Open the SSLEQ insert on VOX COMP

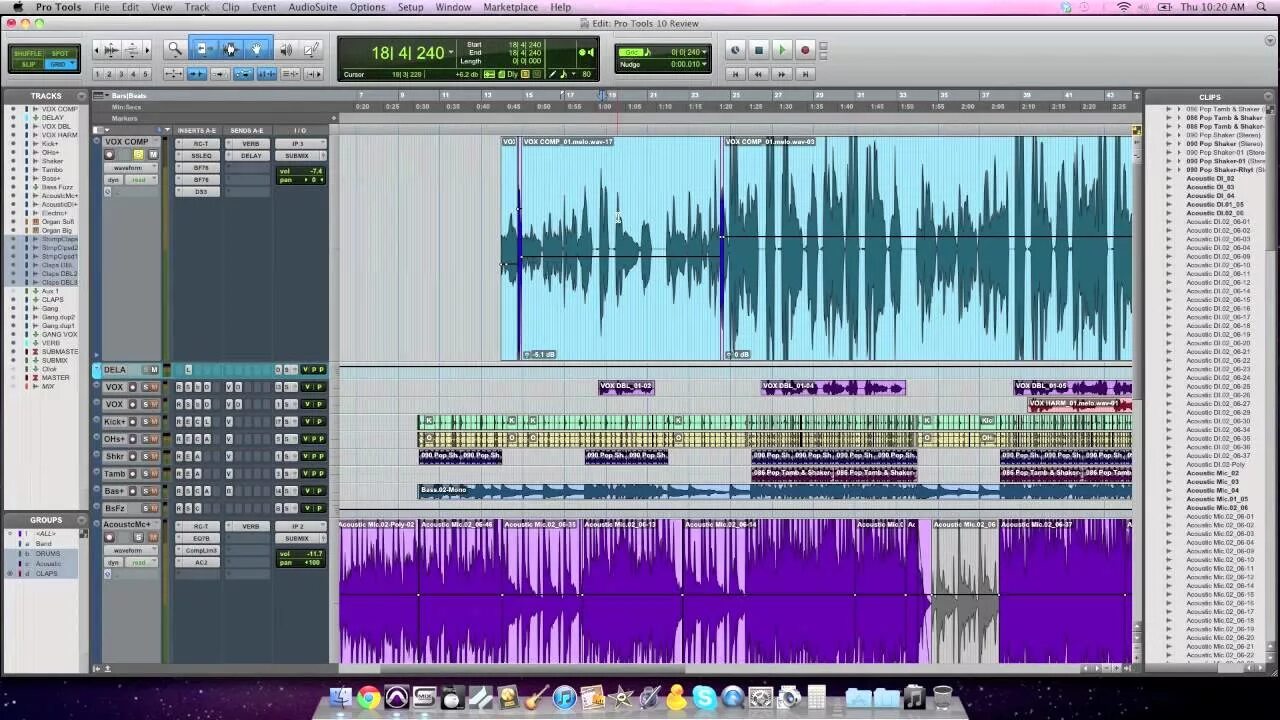pos(202,155)
